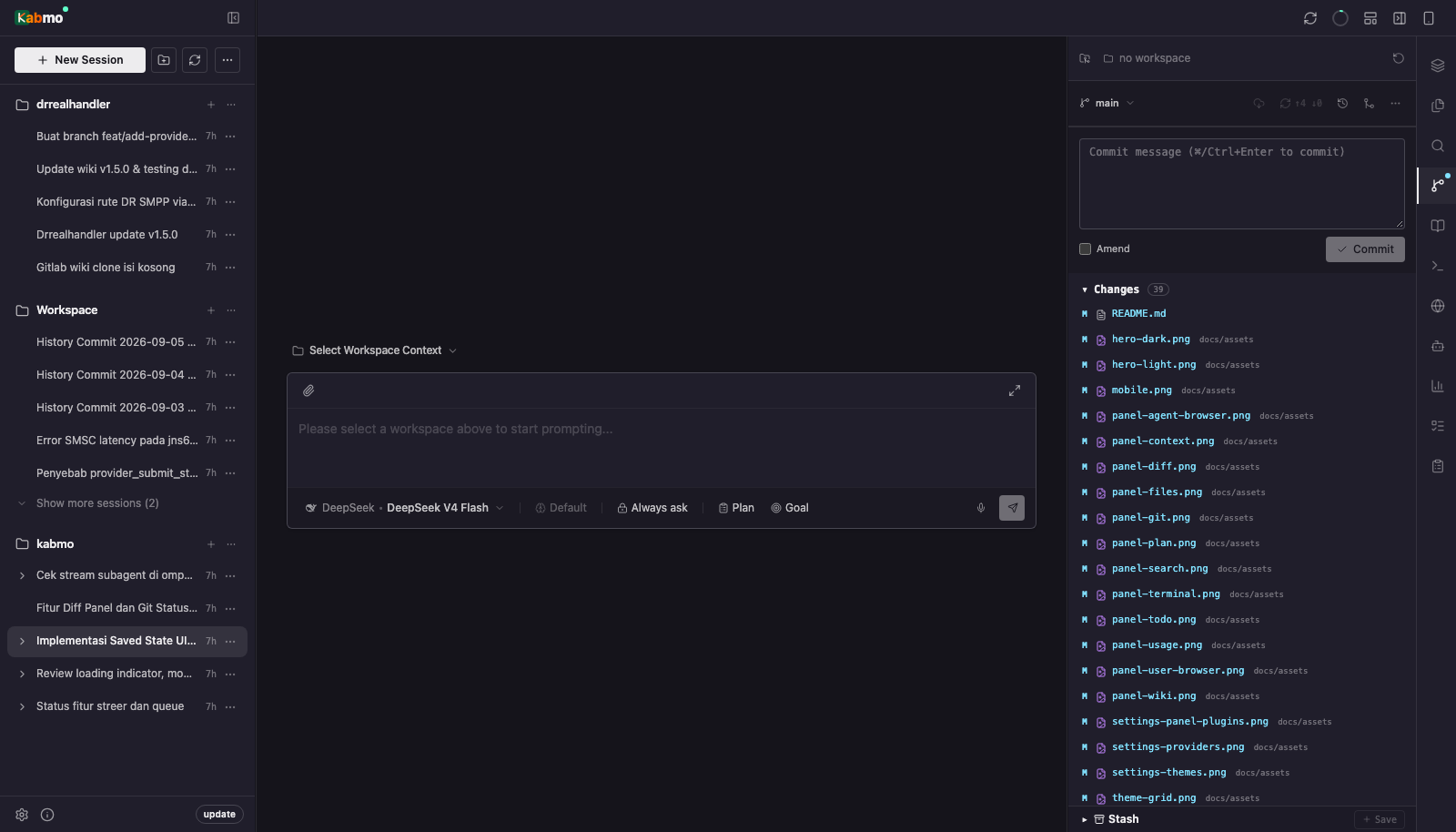The height and width of the screenshot is (832, 1456).
Task: Toggle Goal mode in prompt toolbar
Action: (790, 508)
